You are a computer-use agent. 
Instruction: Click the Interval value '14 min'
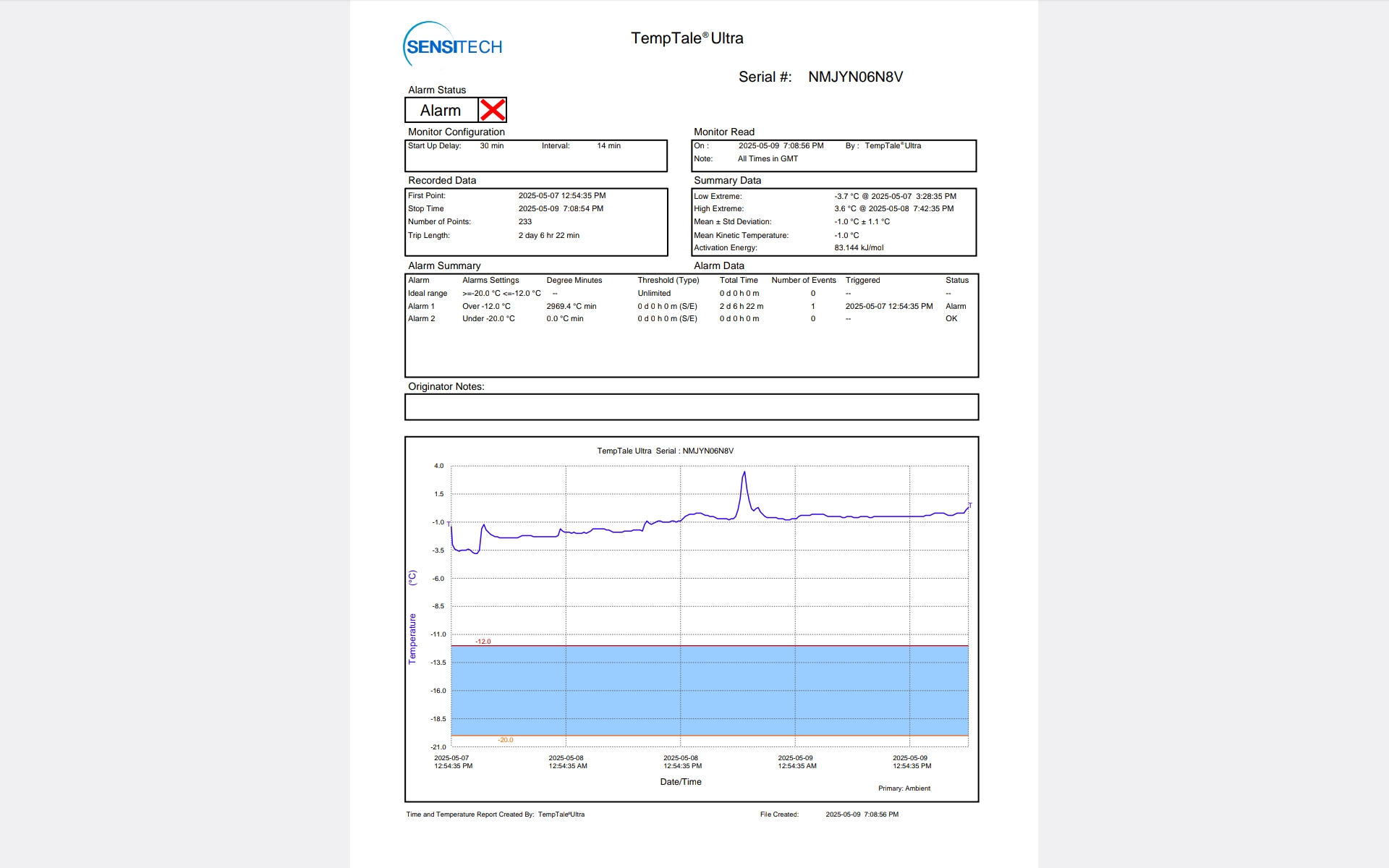point(608,146)
